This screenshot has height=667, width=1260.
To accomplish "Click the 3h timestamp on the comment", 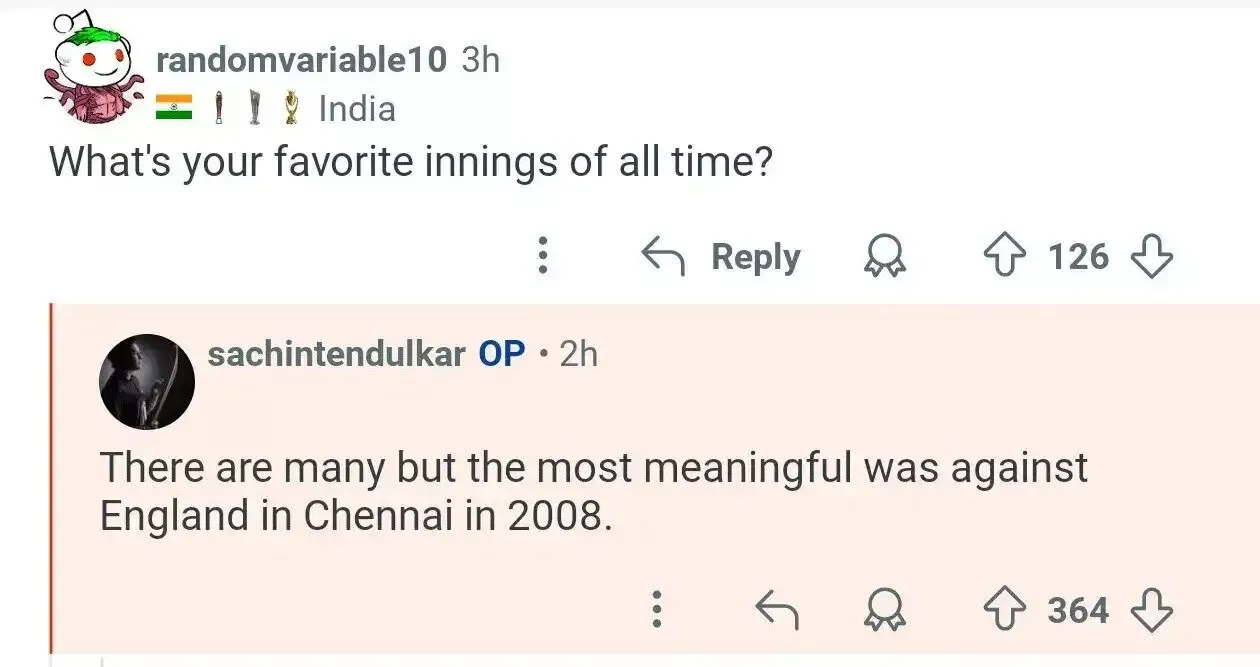I will click(481, 60).
